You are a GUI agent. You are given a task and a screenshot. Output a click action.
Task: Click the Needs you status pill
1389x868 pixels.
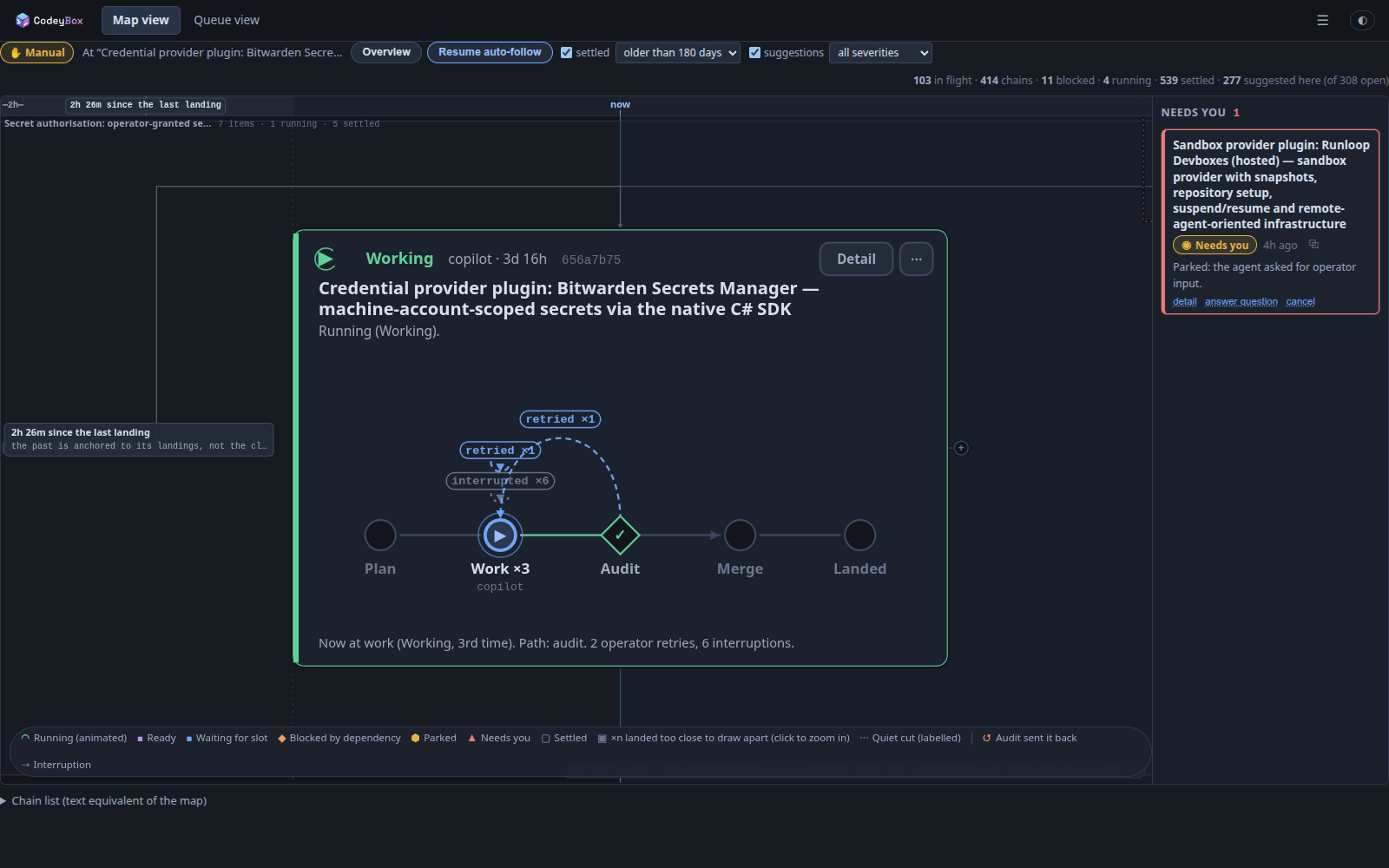click(1215, 246)
